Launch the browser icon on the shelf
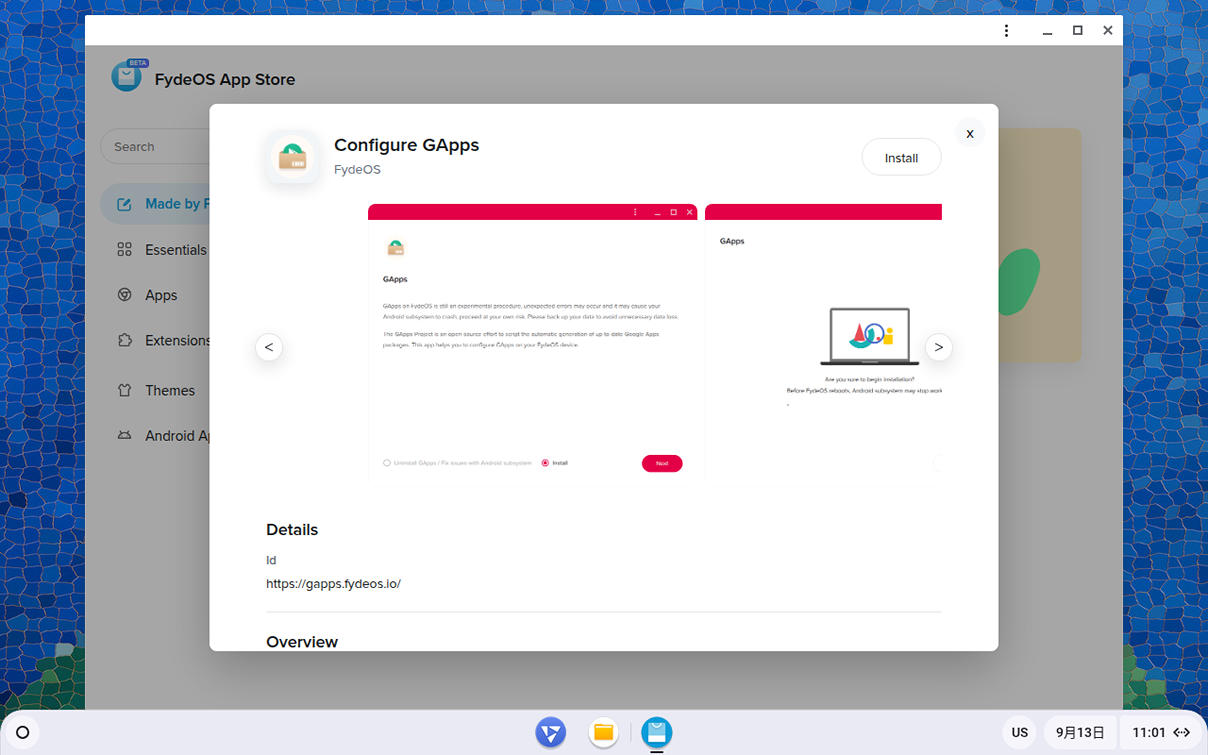Screen dimensions: 1208x755 (x=550, y=732)
